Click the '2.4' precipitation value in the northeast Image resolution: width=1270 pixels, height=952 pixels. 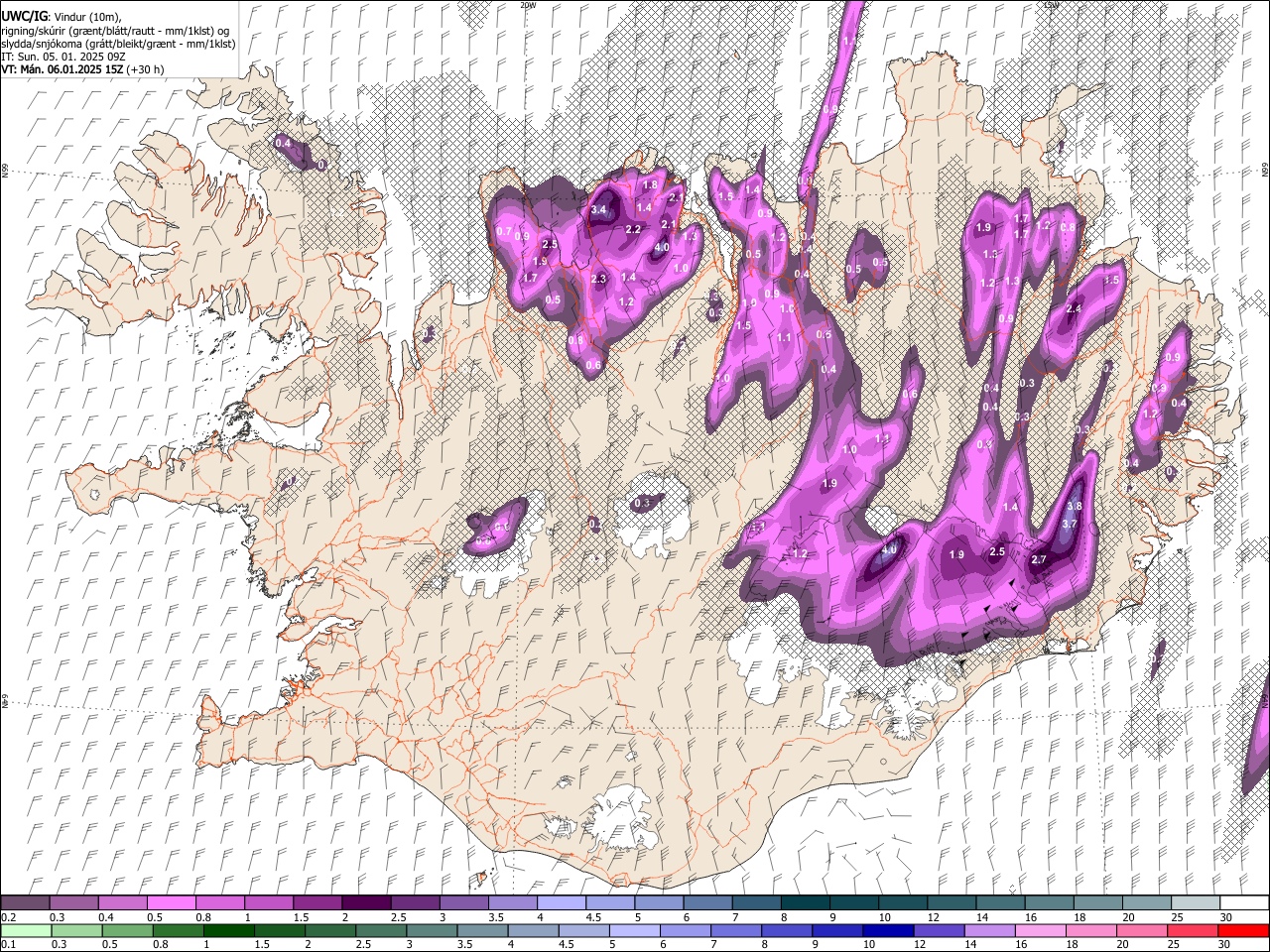pos(1074,309)
